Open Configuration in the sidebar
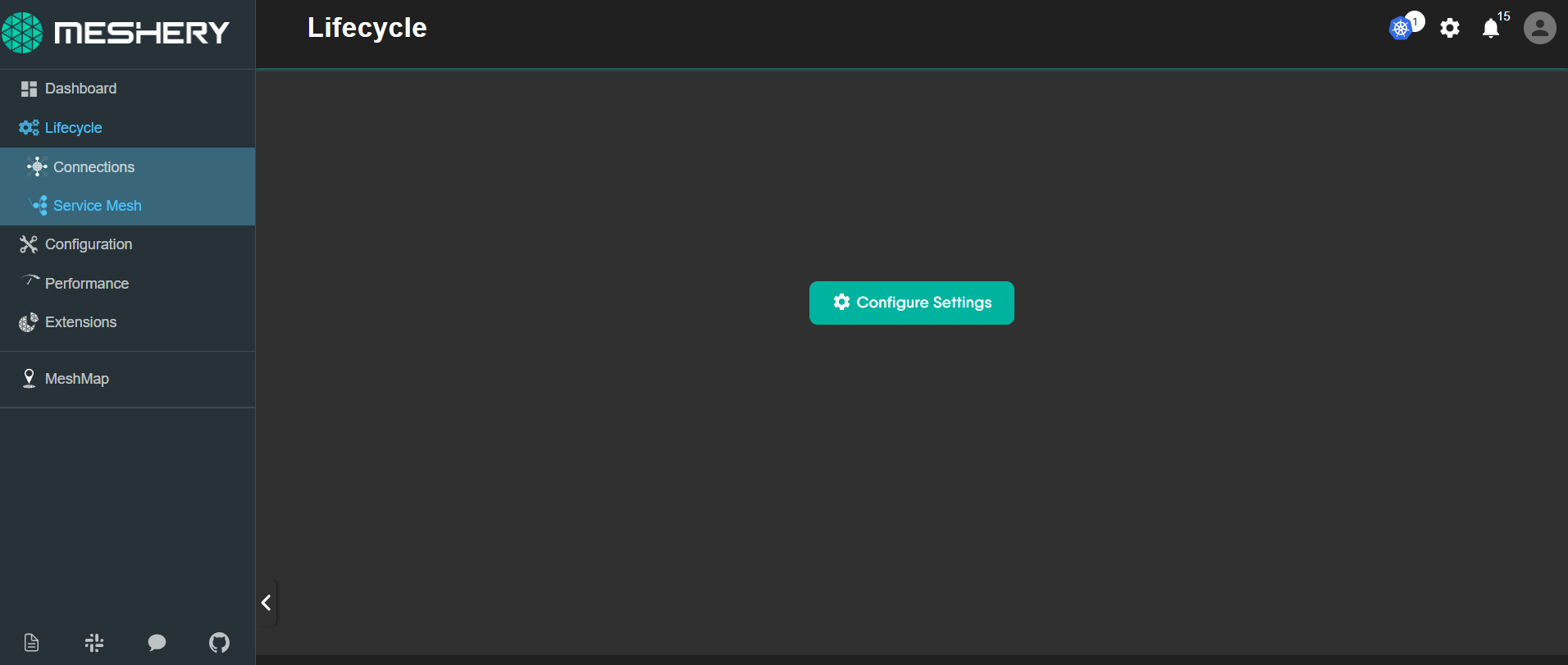Screen dimensions: 1568x665 (x=127, y=244)
